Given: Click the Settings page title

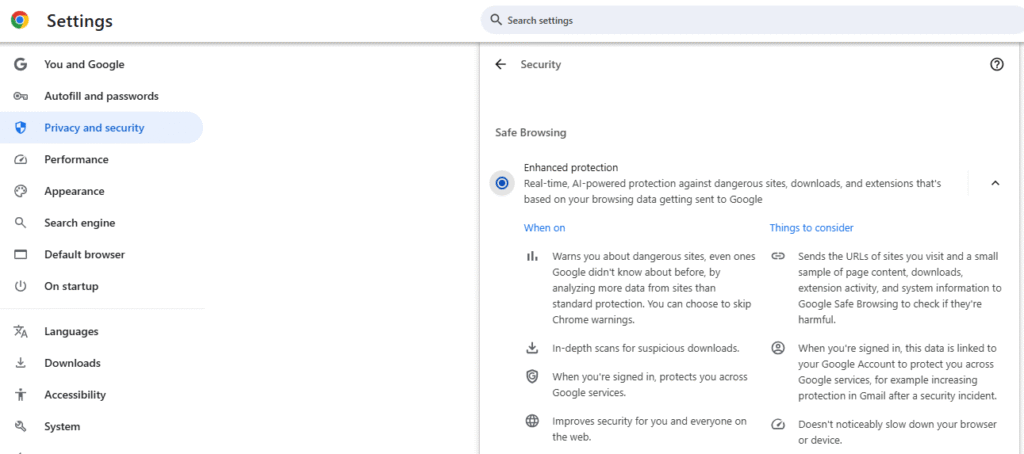Looking at the screenshot, I should pos(80,21).
